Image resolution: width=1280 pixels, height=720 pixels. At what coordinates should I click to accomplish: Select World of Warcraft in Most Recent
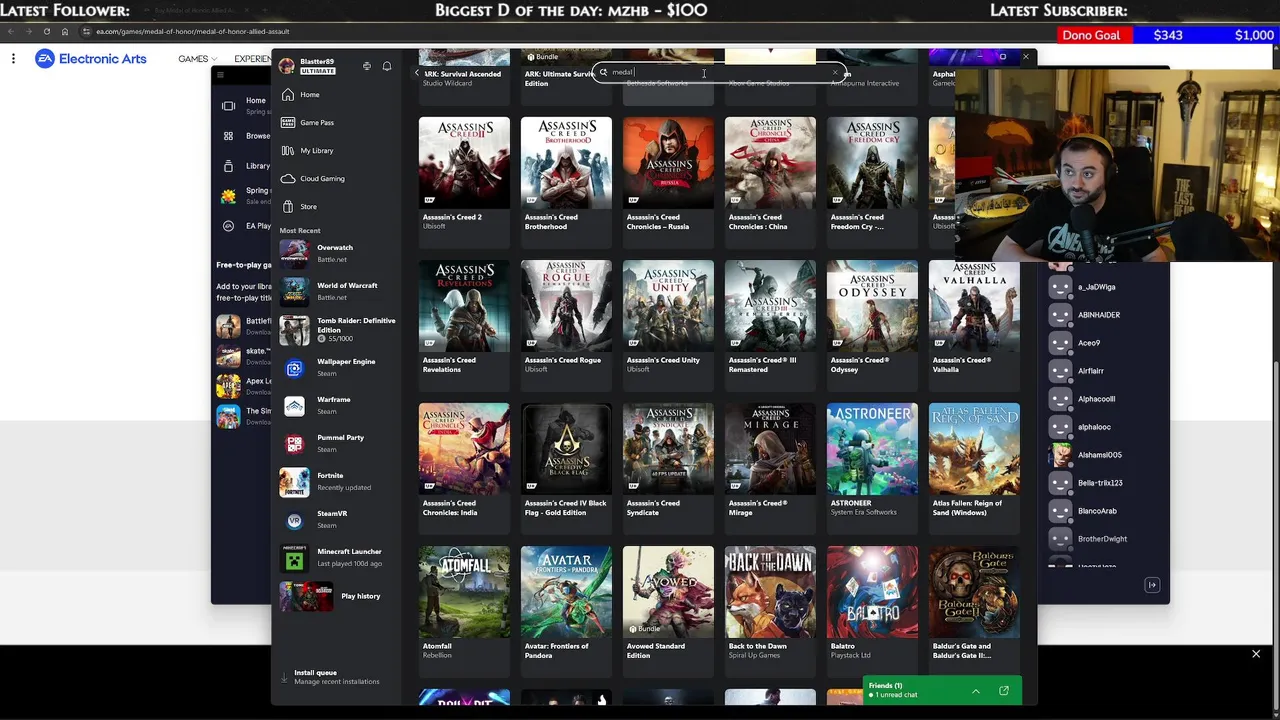(x=338, y=291)
